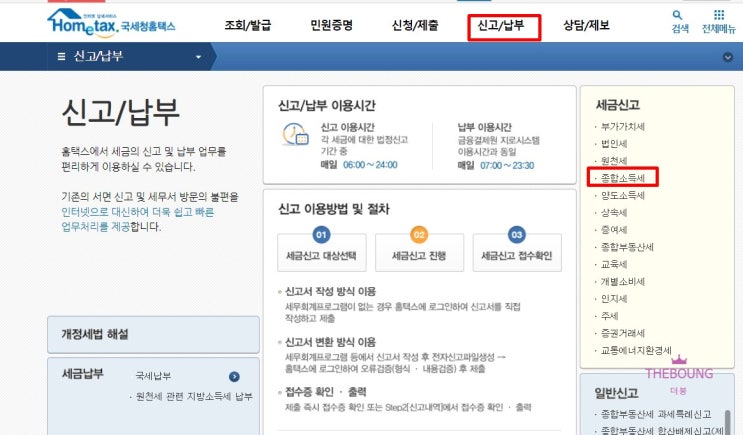Click the hamburger icon beside 신고/납부
This screenshot has width=743, height=435.
61,57
